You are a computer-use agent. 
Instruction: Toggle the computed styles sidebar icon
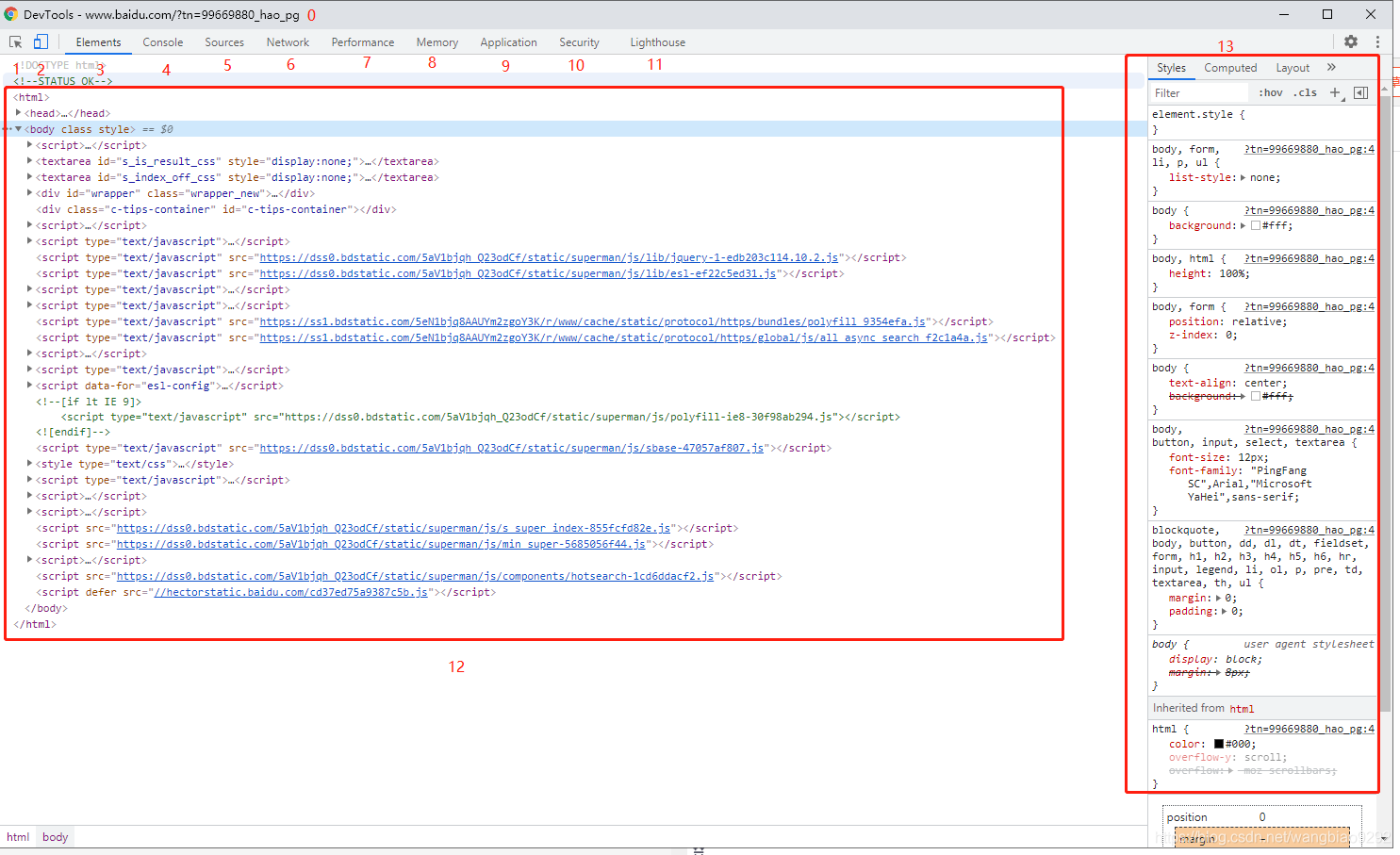coord(1360,92)
